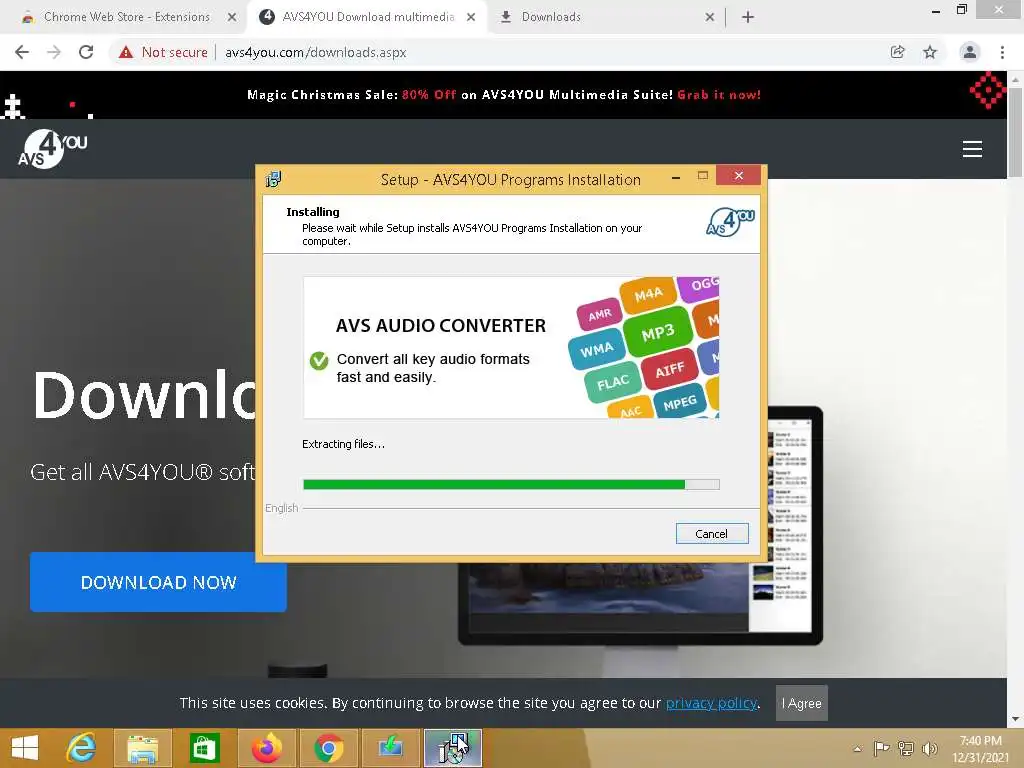Click Grab it now sale link

719,95
